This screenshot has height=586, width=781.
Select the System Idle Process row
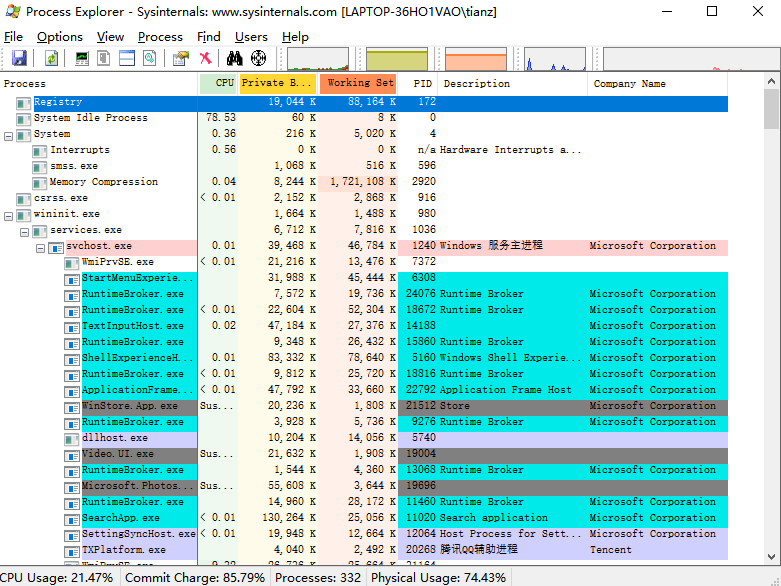point(364,118)
